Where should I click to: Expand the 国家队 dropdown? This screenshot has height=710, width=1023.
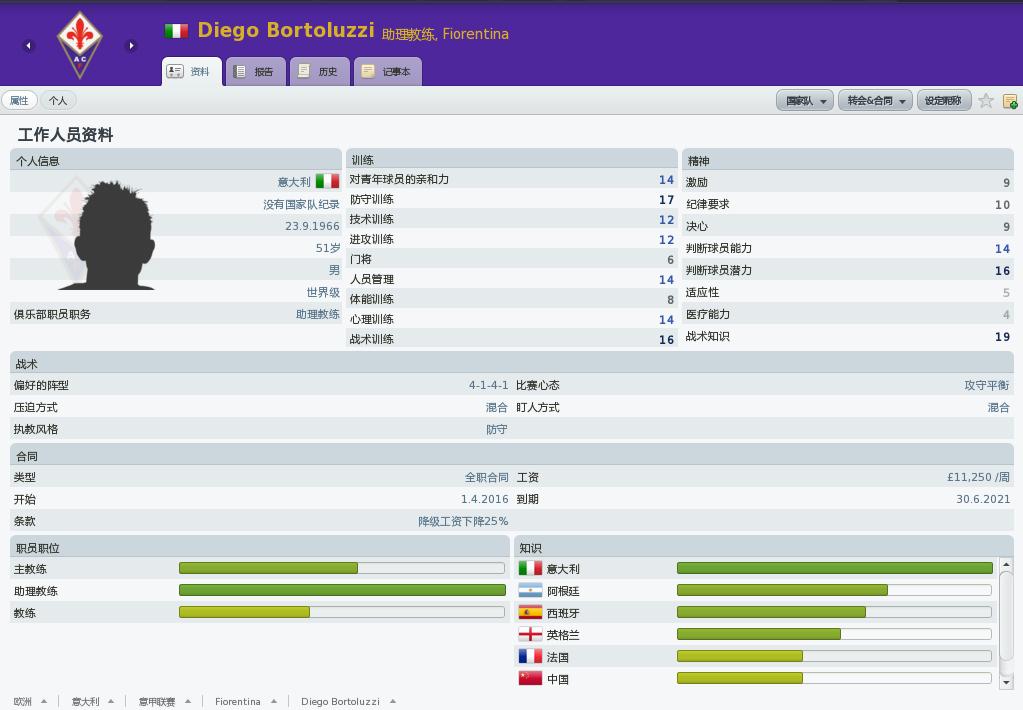(x=805, y=100)
